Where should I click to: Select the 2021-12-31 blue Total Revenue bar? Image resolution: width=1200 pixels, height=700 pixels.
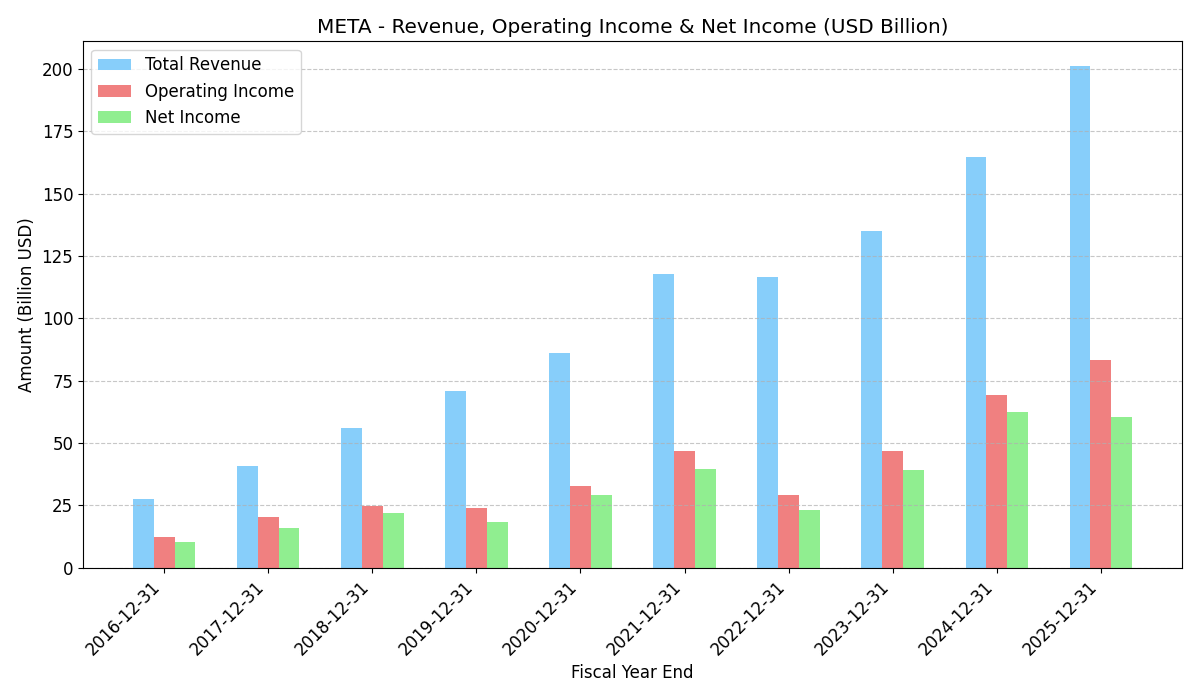663,421
